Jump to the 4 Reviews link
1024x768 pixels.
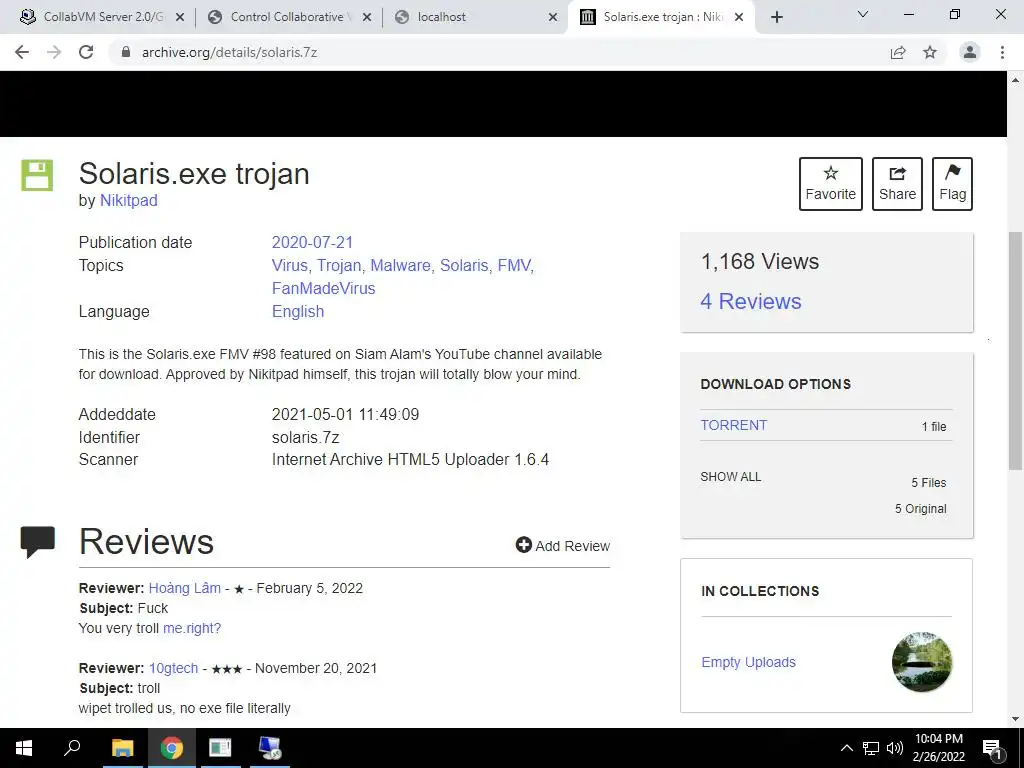751,301
